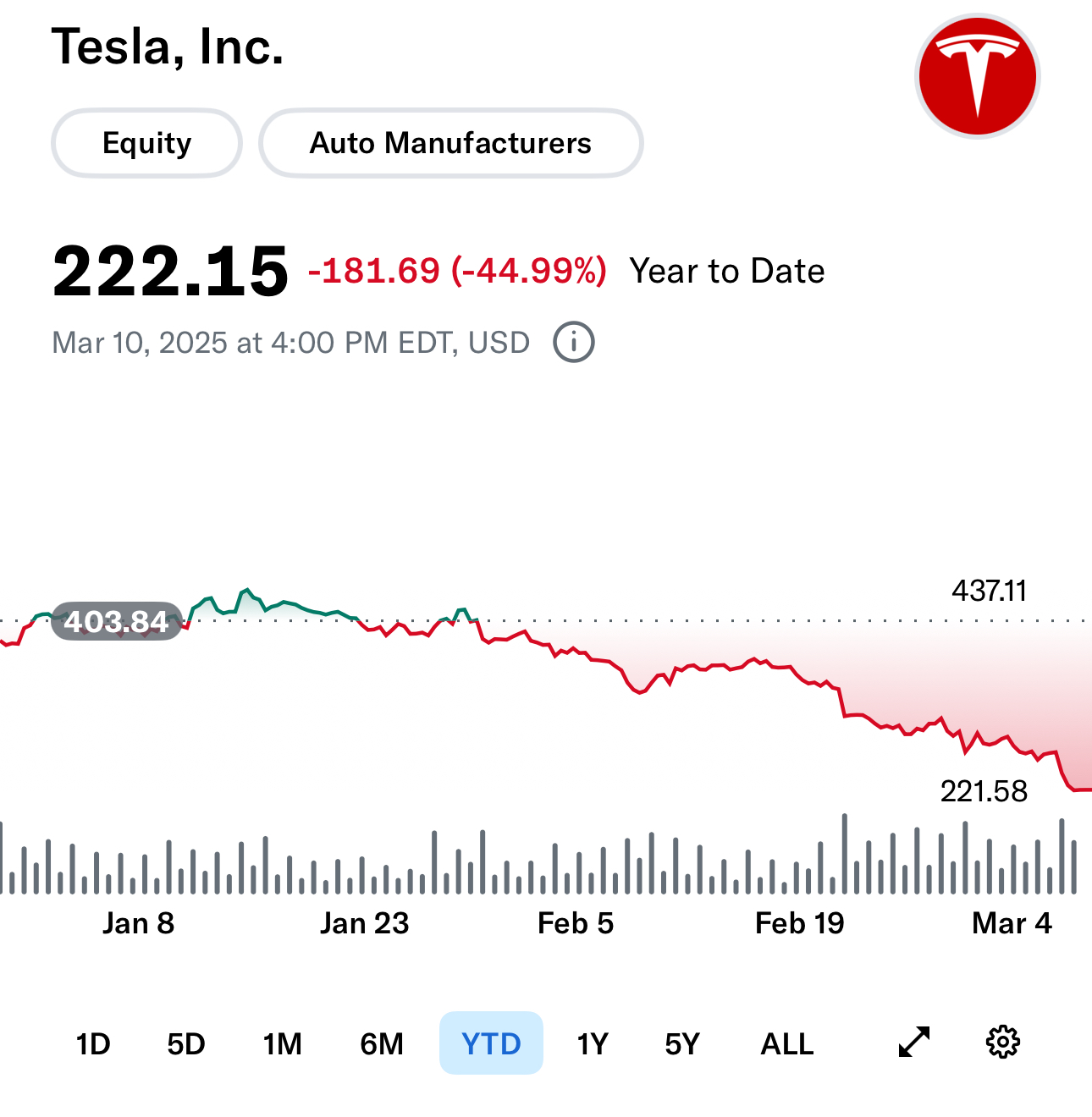Viewport: 1092px width, 1117px height.
Task: Select the 1D time range
Action: click(93, 1043)
